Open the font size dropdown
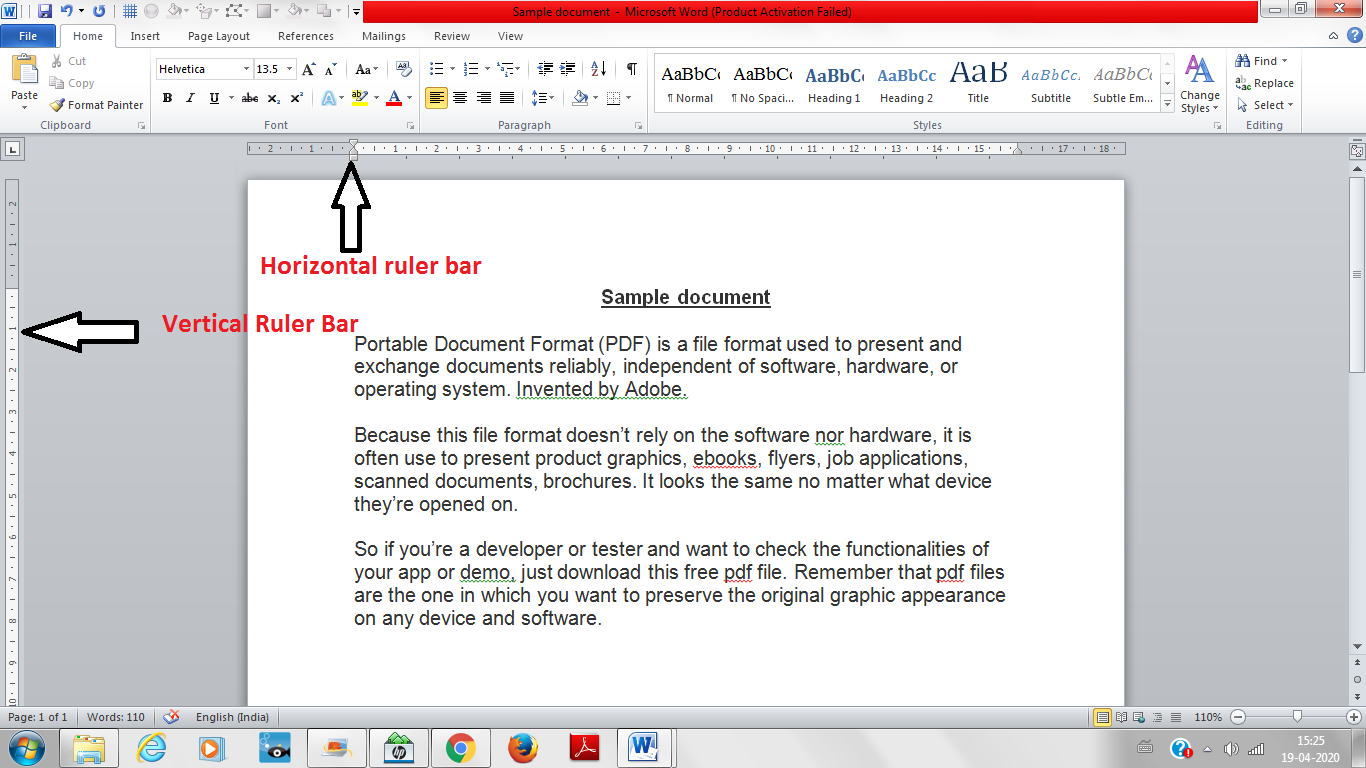The image size is (1366, 768). (290, 68)
